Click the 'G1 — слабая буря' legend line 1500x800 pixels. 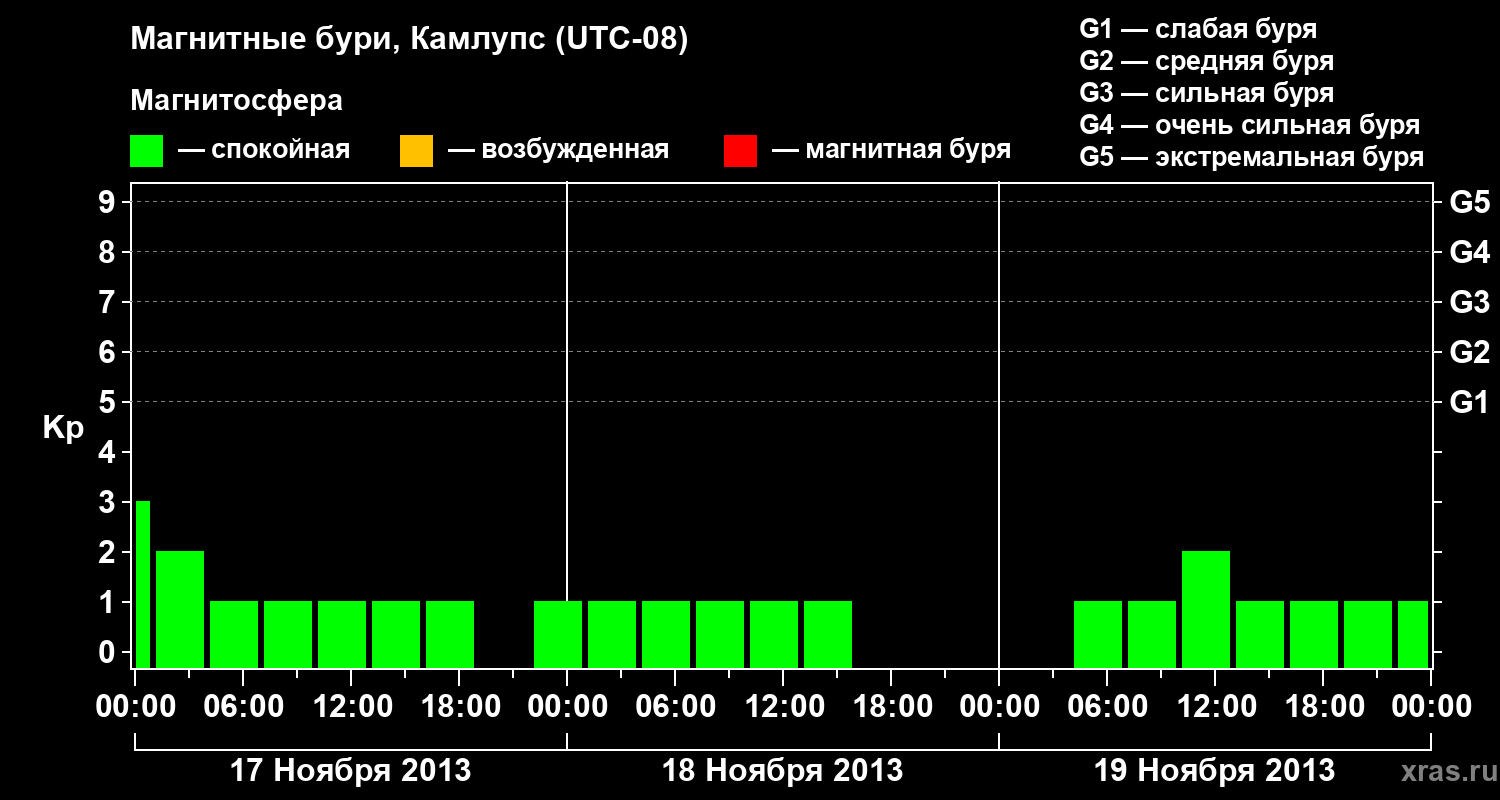[x=1198, y=29]
